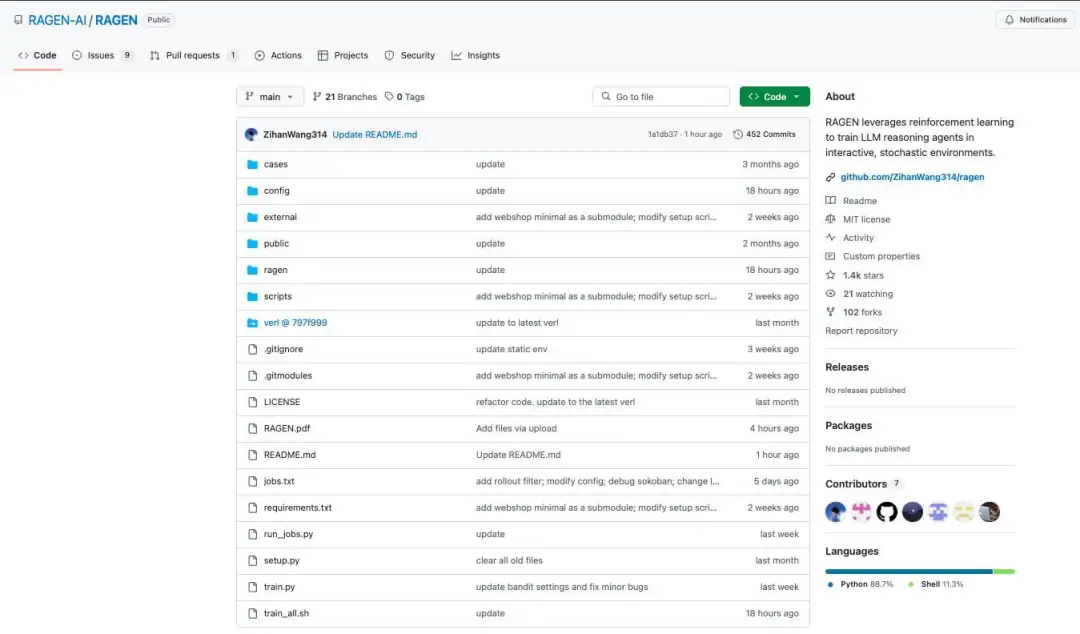Open the verl @ 797f999 submodule link
The image size is (1080, 634).
pyautogui.click(x=295, y=323)
